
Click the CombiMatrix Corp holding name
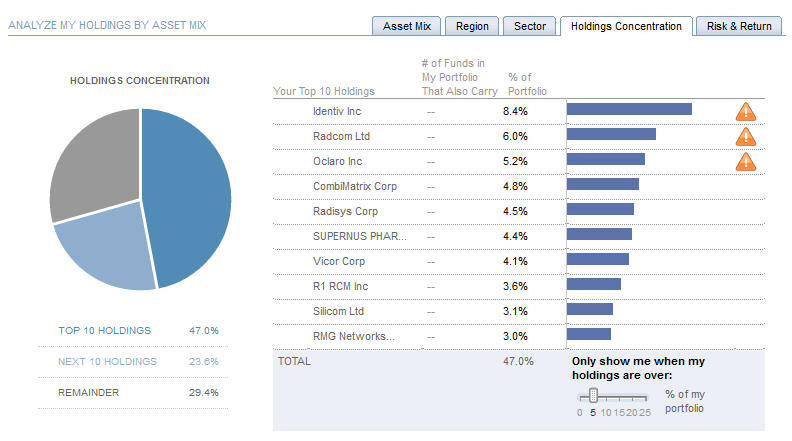pos(348,185)
